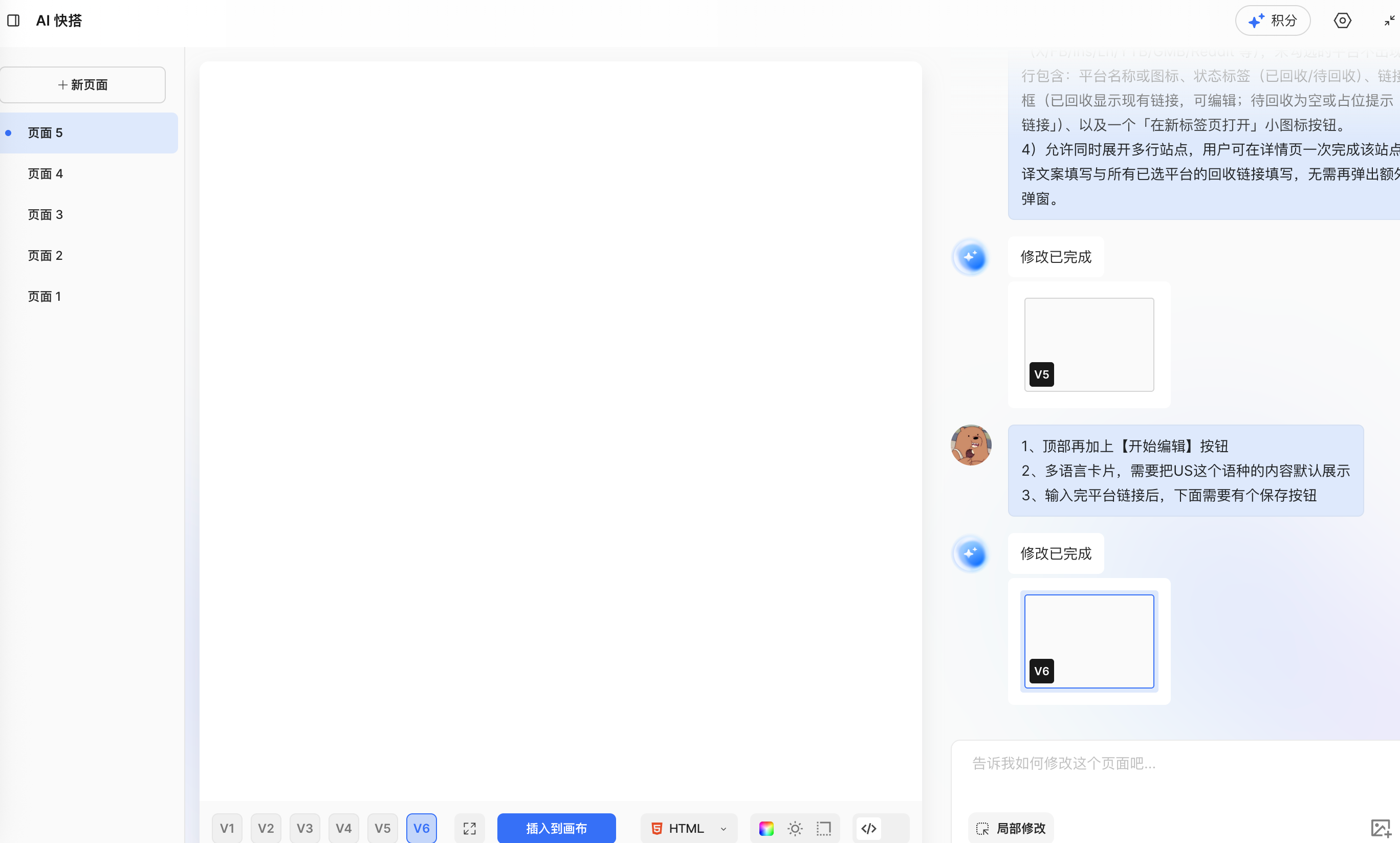Select the 局部修改 selection tool

pos(1010,828)
